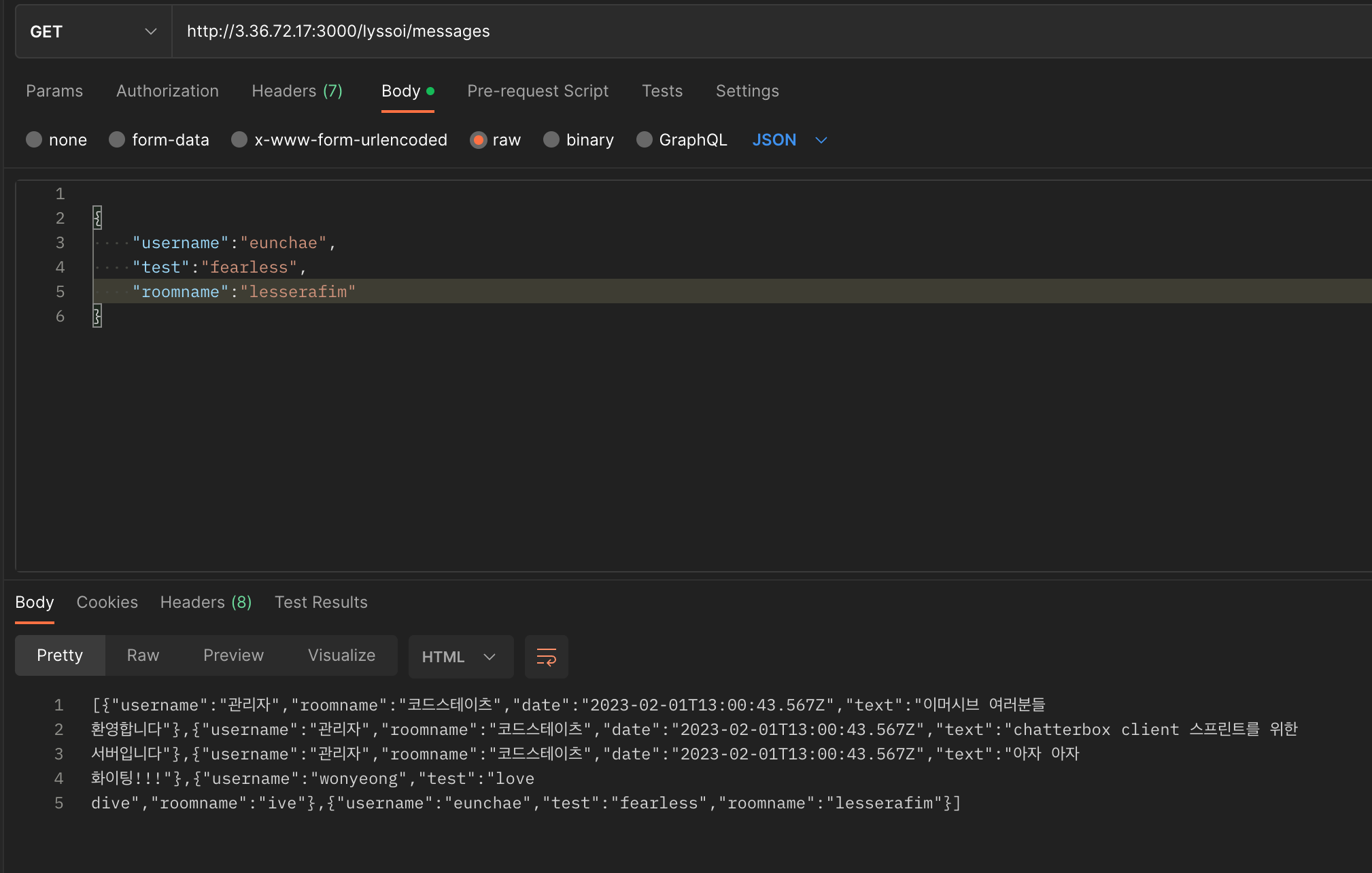The image size is (1372, 873).
Task: Choose x-www-form-urlencoded body type
Action: [x=239, y=140]
